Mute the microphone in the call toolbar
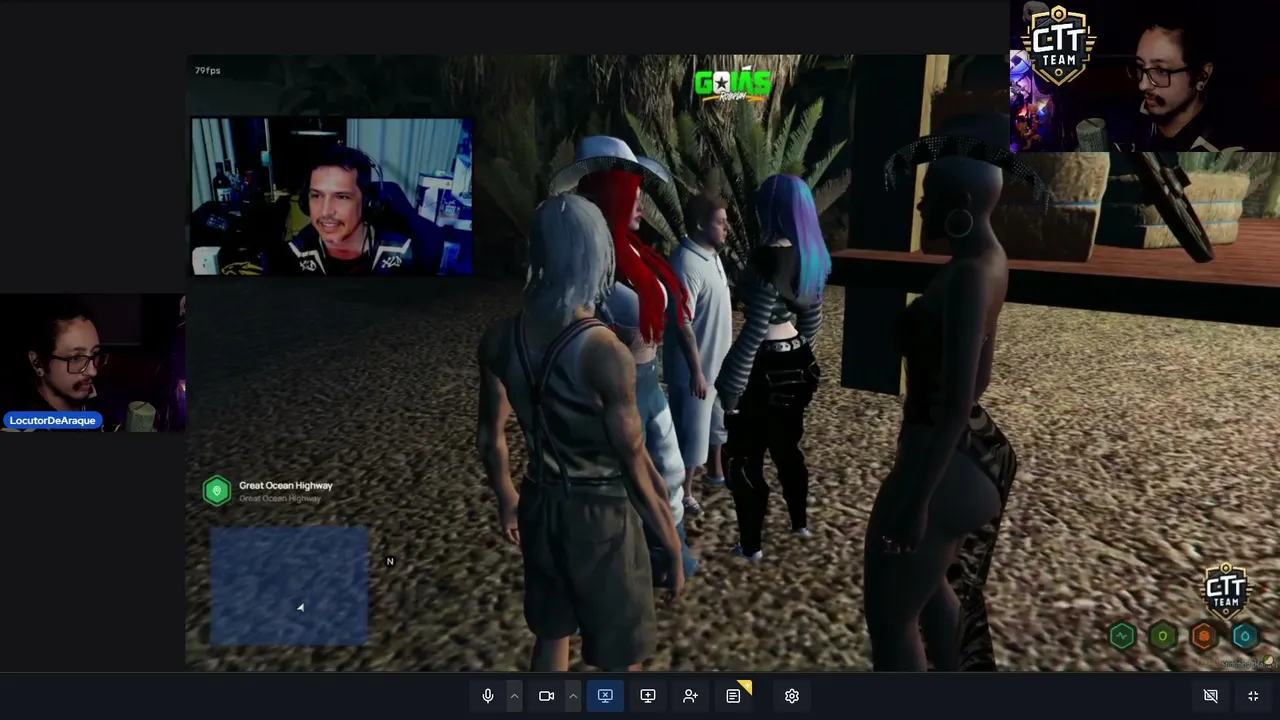The height and width of the screenshot is (720, 1280). coord(488,696)
